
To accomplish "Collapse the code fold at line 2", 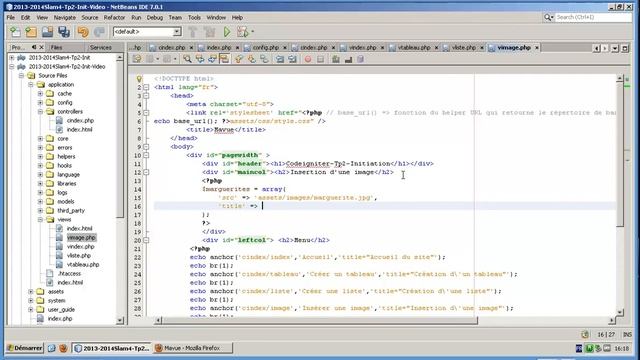I will point(146,87).
